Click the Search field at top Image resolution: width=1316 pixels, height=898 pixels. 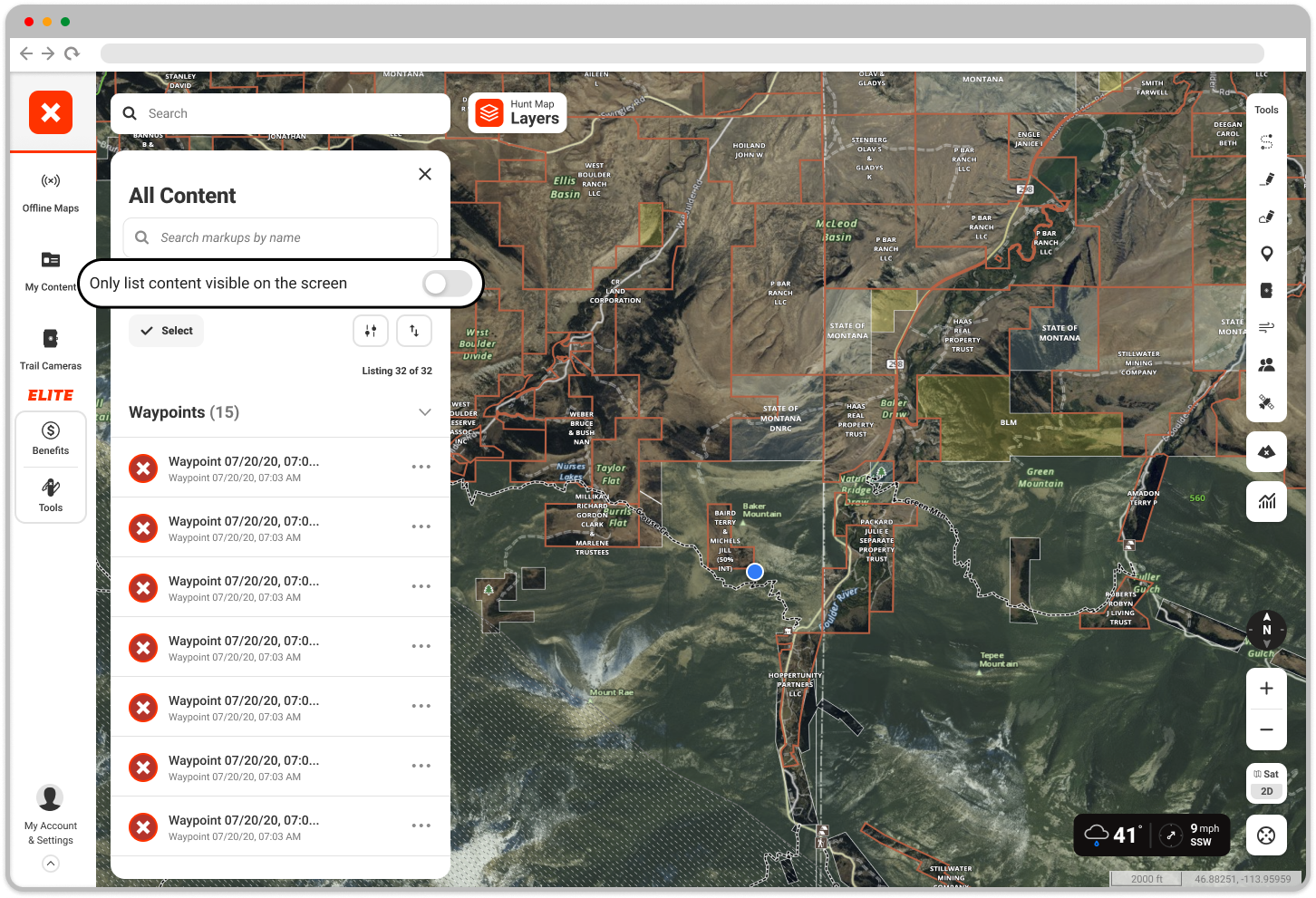(281, 113)
